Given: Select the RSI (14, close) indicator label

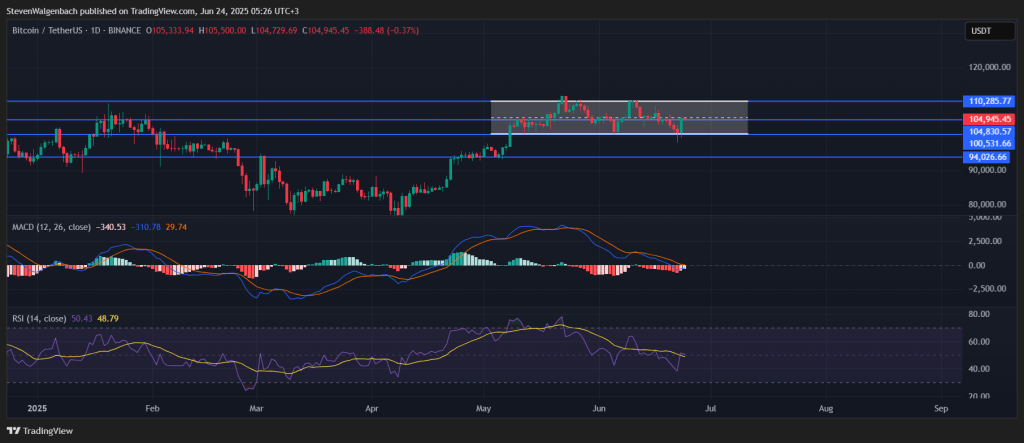Looking at the screenshot, I should [40, 317].
